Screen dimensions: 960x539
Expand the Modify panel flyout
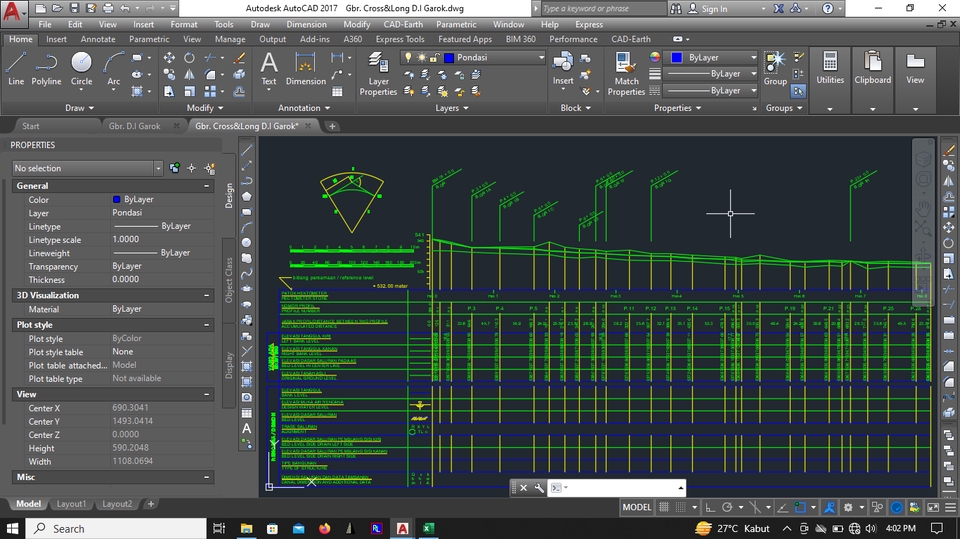(x=204, y=108)
